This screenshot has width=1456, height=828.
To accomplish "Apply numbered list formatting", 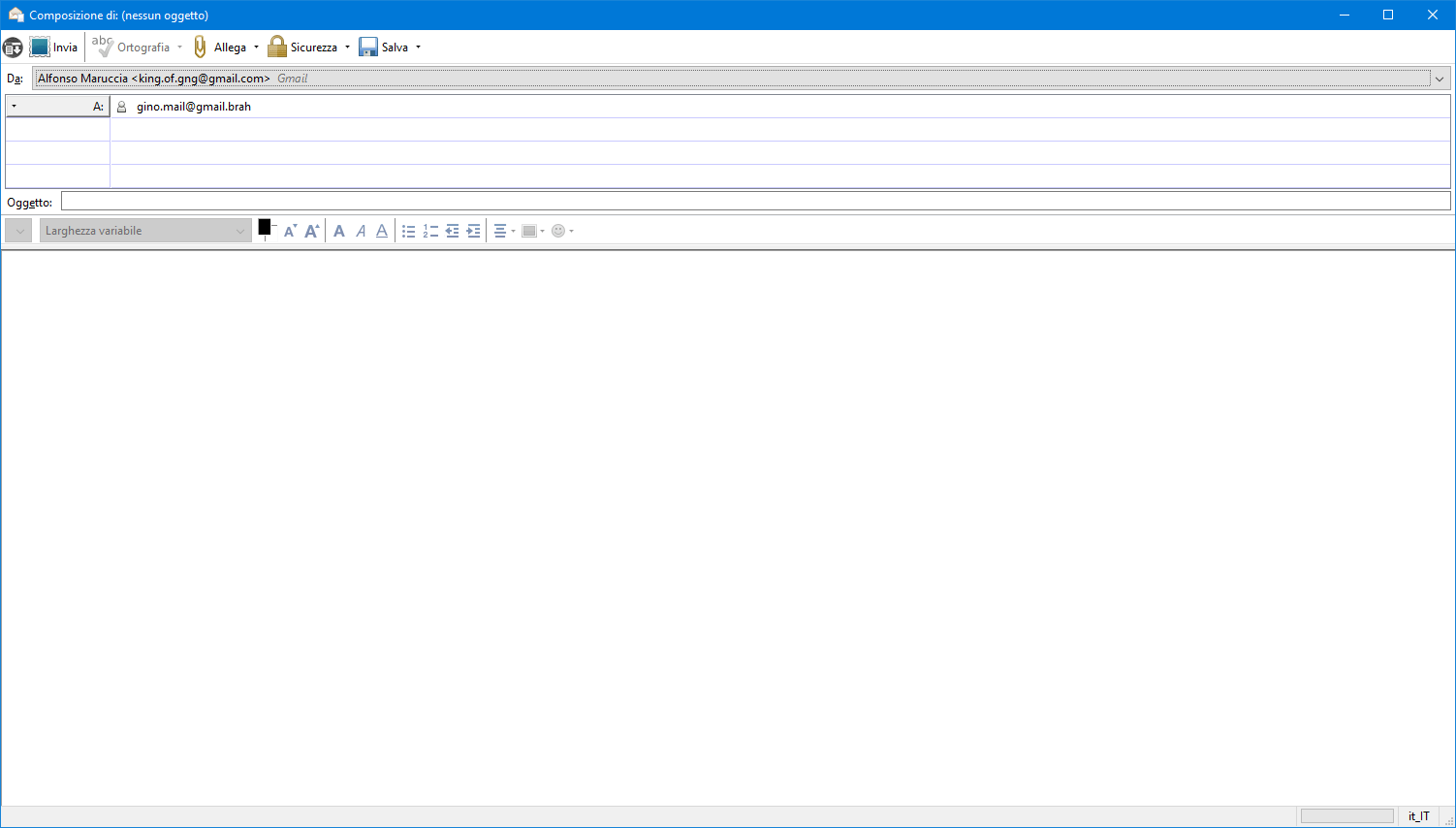I will (x=430, y=231).
